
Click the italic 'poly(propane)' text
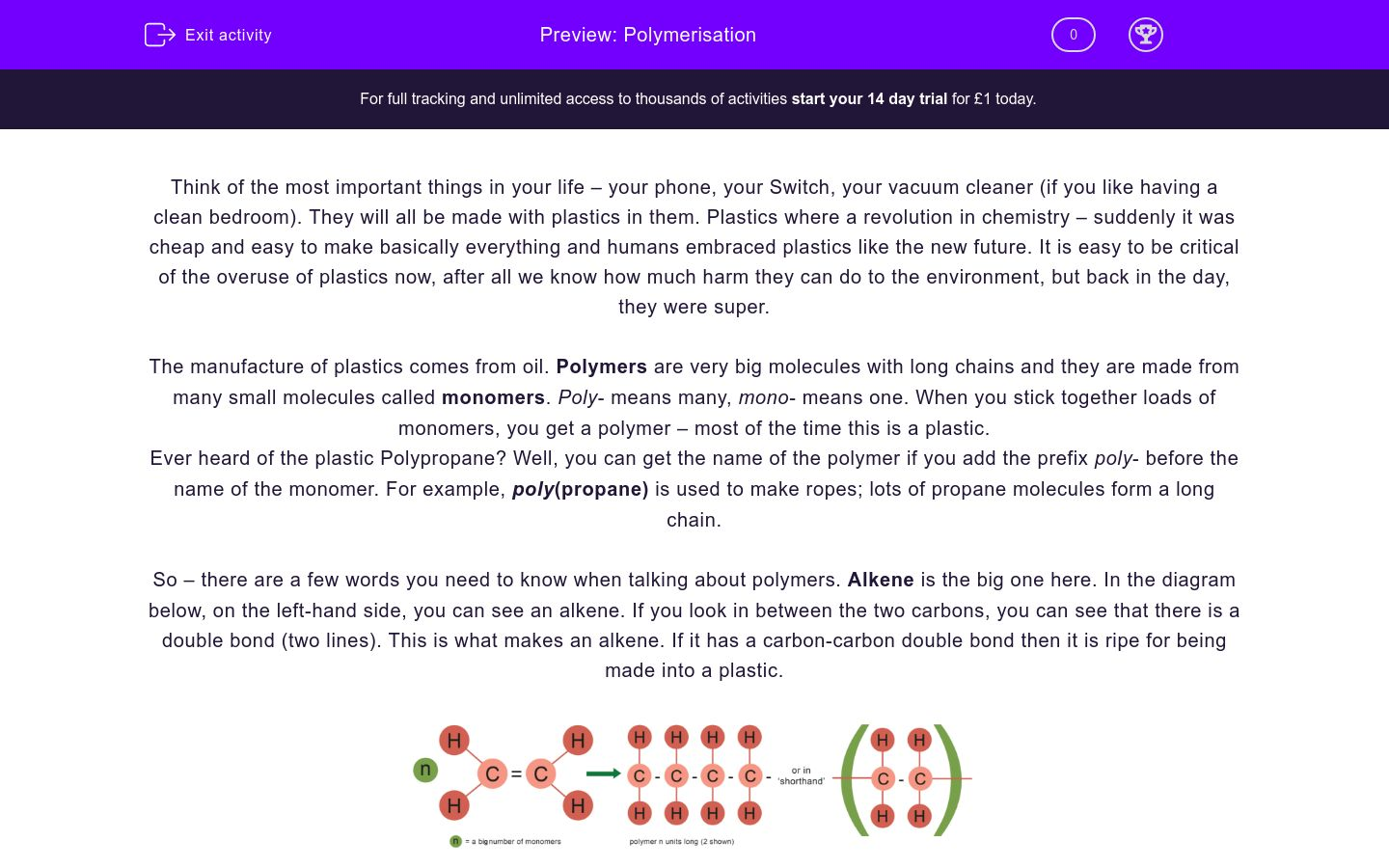tap(579, 489)
